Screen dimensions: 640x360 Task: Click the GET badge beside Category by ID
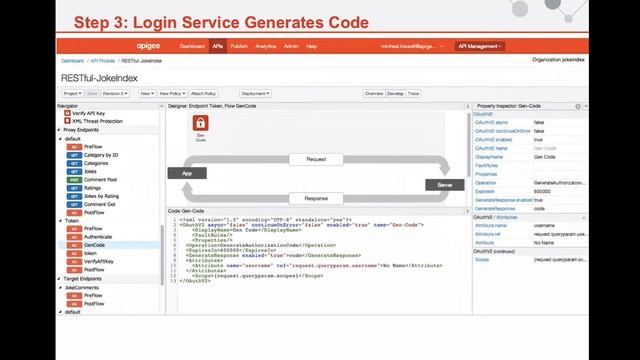pos(74,155)
